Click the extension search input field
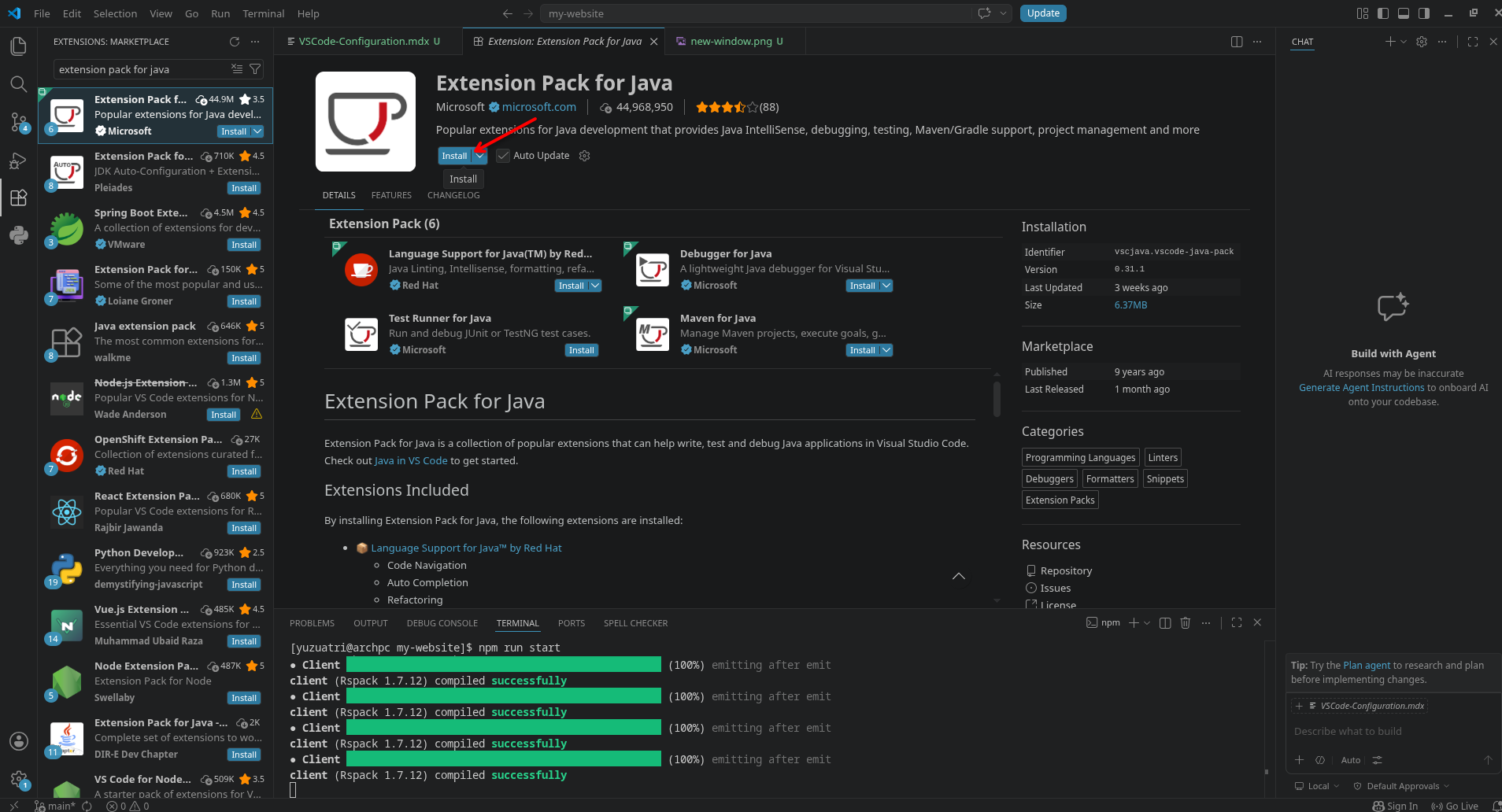1502x812 pixels. [x=142, y=69]
